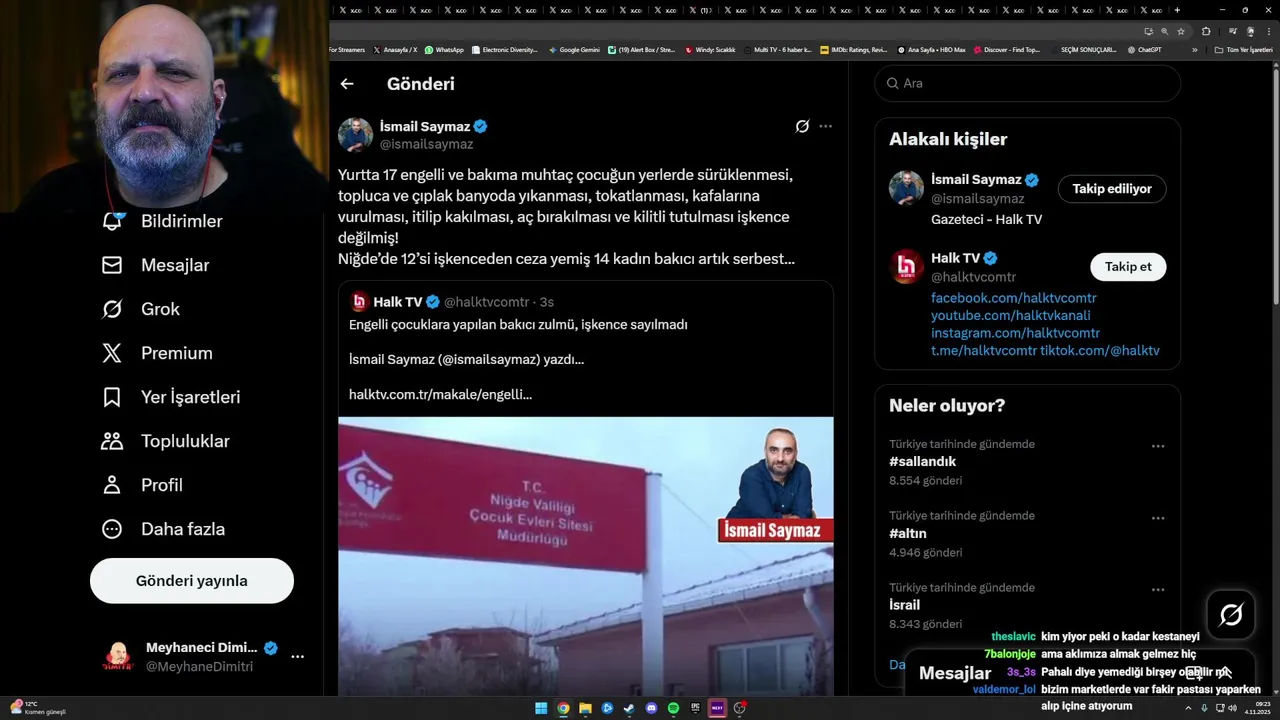Image resolution: width=1280 pixels, height=720 pixels.
Task: Open Steam from the taskbar
Action: (629, 708)
